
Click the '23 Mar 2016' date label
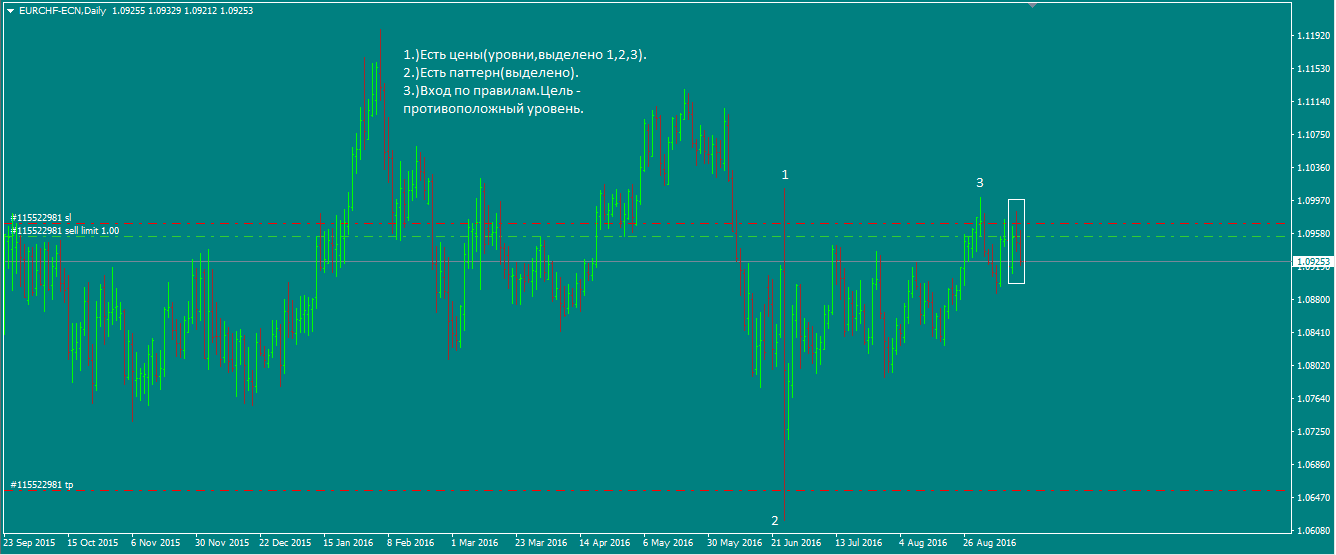coord(540,543)
